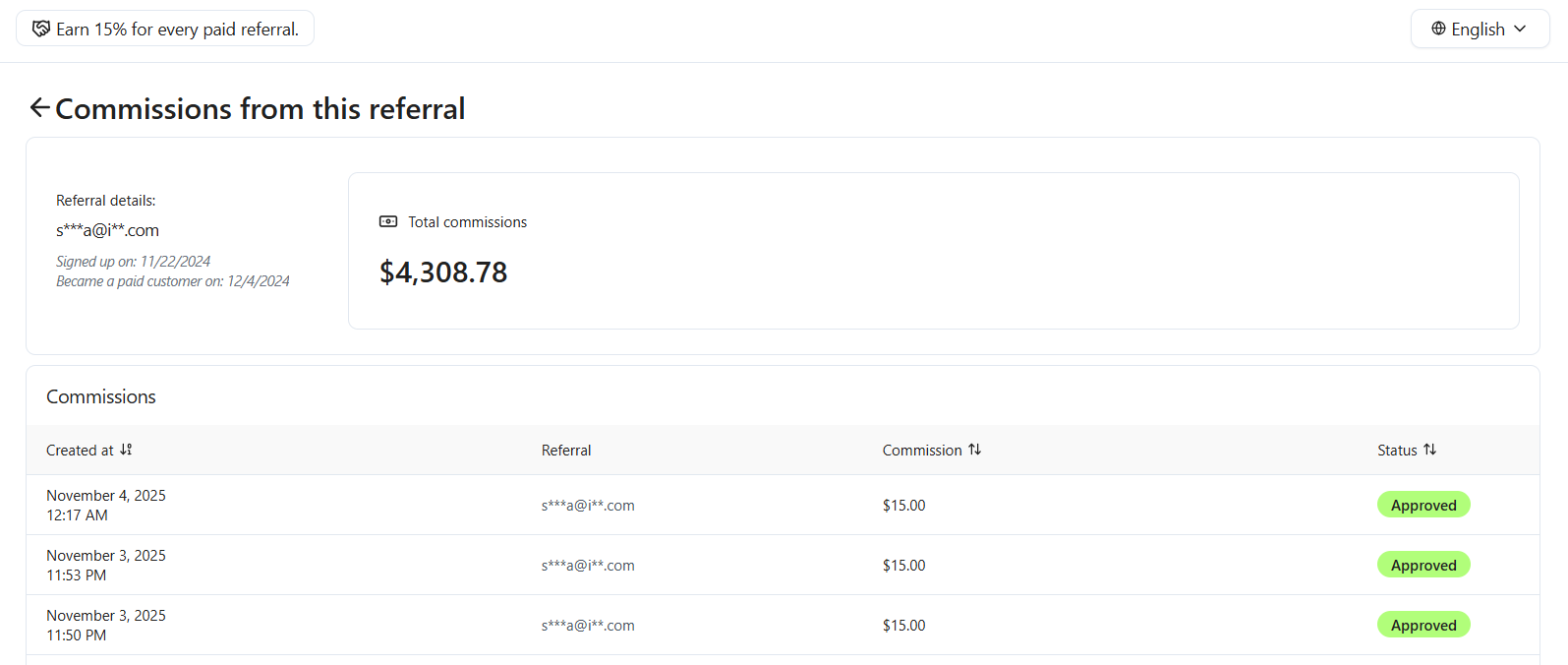Sort table by Status column header
This screenshot has height=665, width=1568.
(x=1397, y=451)
